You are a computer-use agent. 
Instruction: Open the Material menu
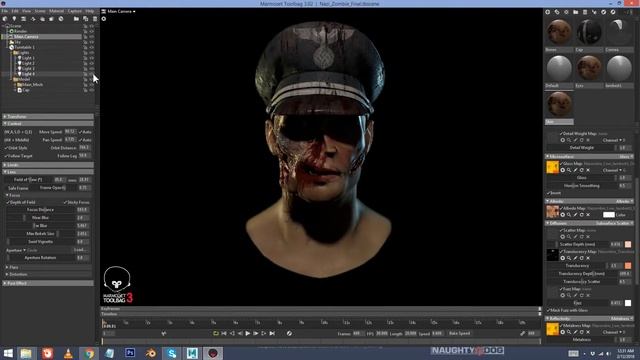56,11
